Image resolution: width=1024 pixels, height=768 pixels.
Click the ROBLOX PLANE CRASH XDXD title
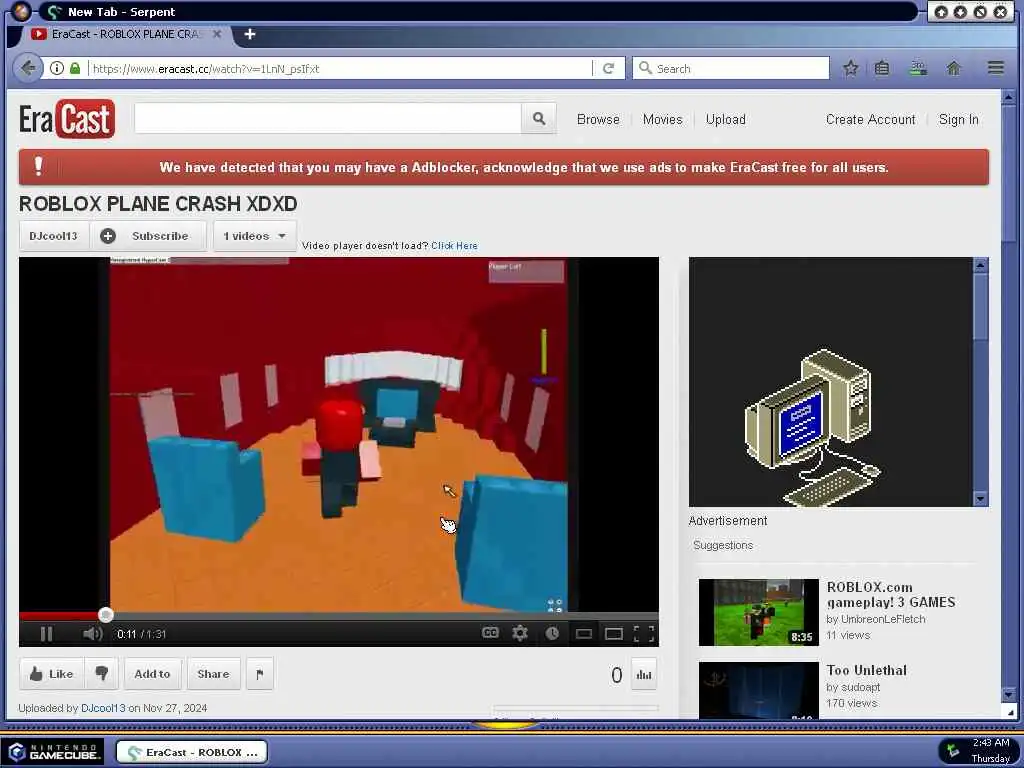pyautogui.click(x=158, y=204)
